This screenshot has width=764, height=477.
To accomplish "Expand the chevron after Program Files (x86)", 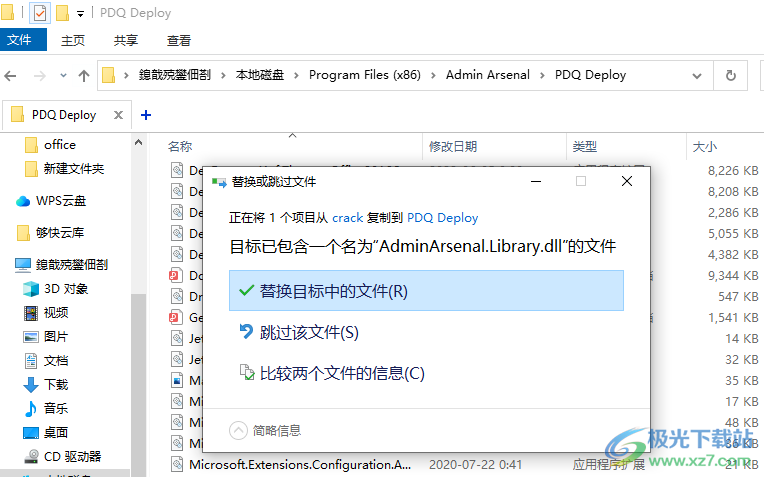I will pyautogui.click(x=433, y=75).
